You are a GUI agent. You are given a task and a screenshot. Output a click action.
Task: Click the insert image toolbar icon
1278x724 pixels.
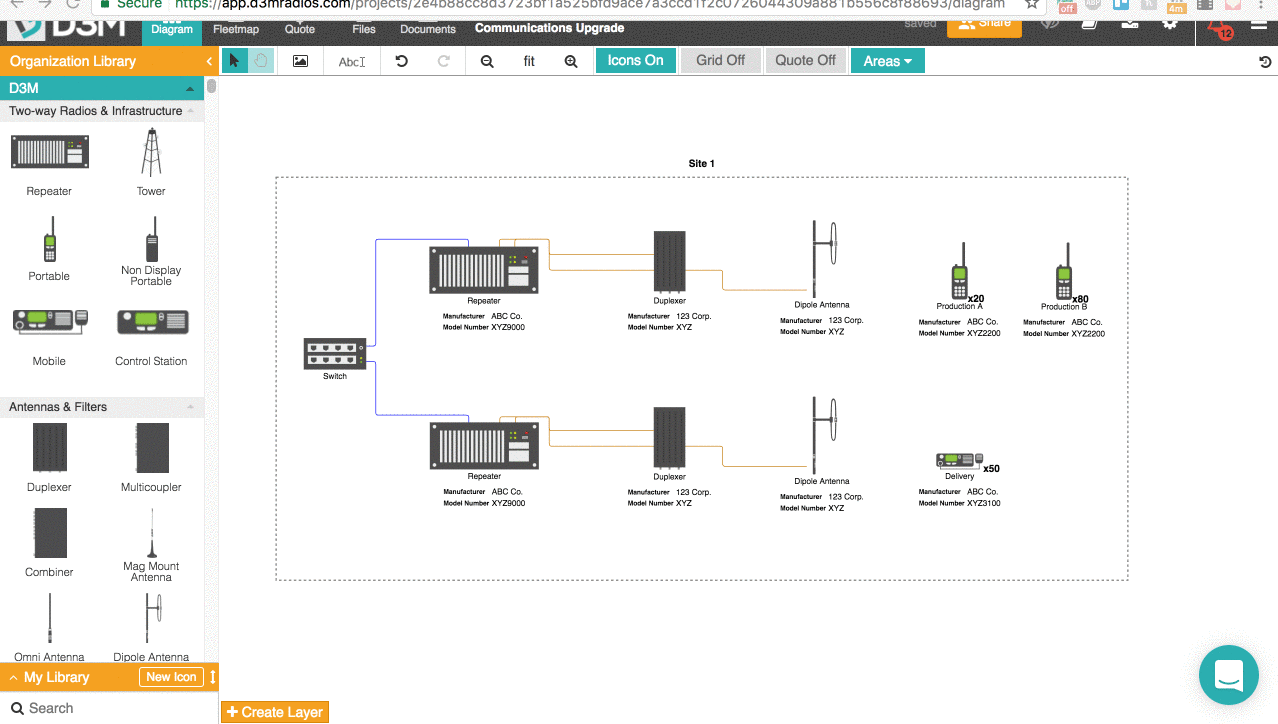pyautogui.click(x=302, y=60)
